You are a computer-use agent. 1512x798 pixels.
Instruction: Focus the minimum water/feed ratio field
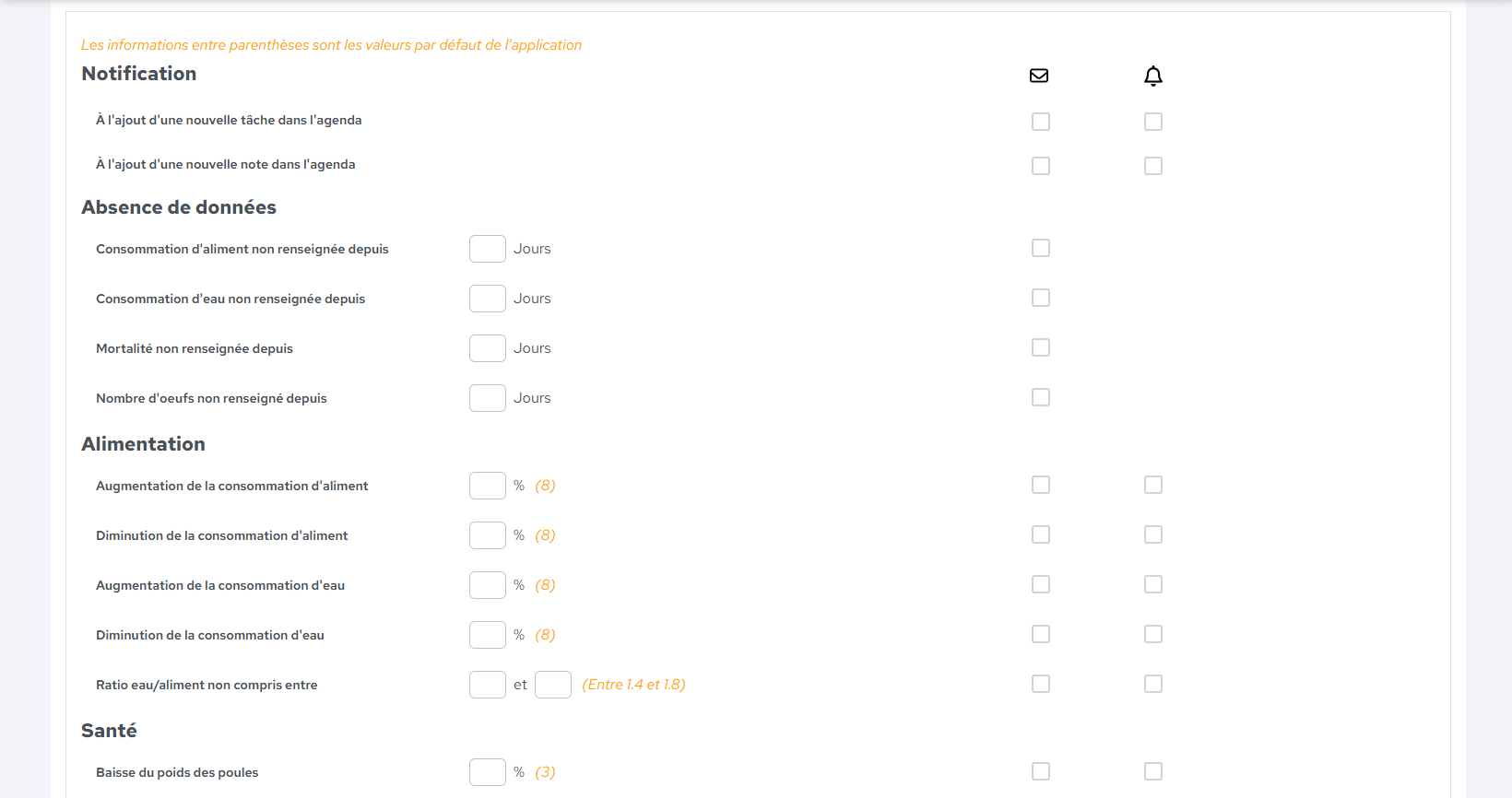pos(487,685)
